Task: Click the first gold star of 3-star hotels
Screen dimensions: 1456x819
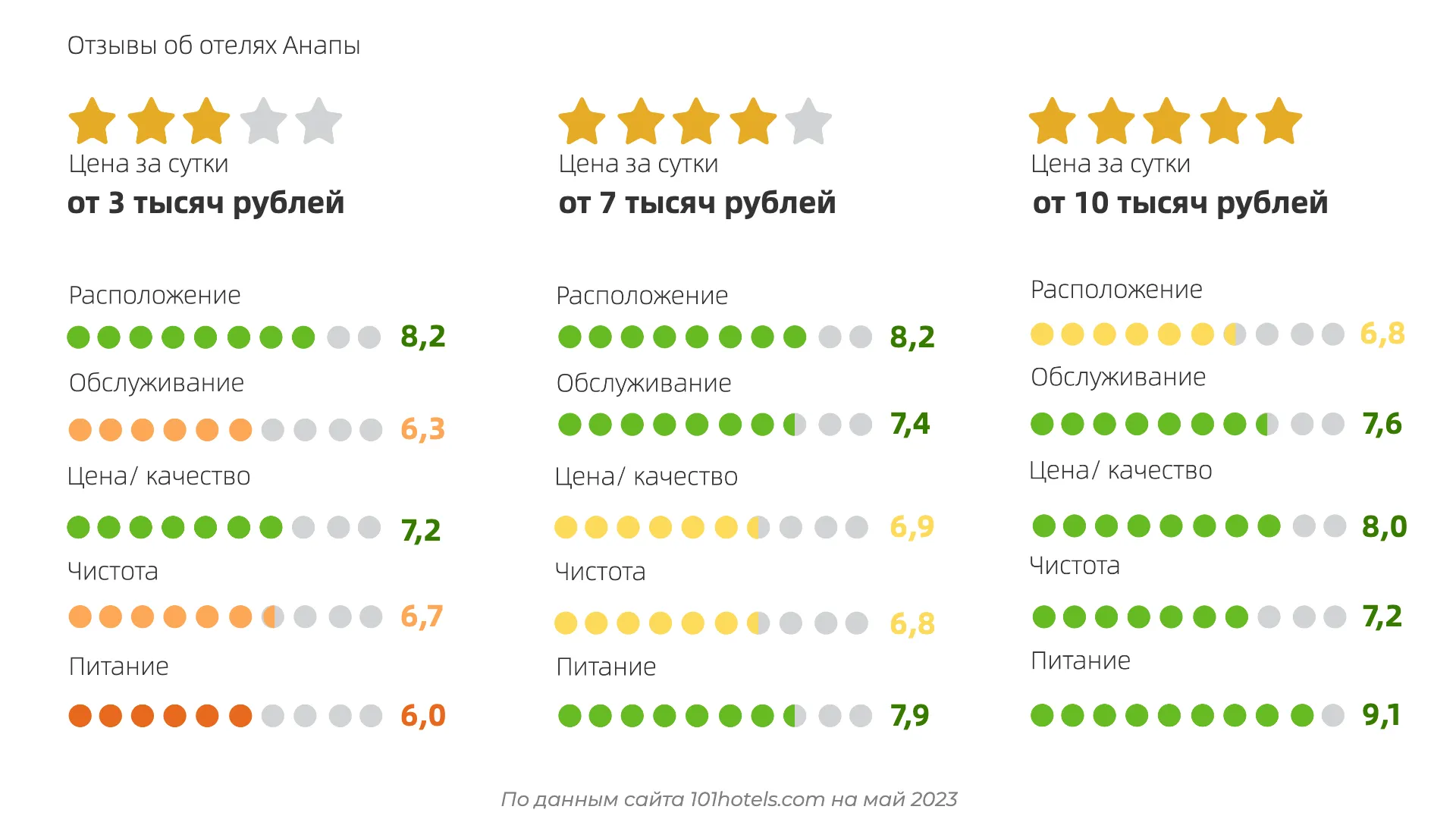Action: click(92, 121)
